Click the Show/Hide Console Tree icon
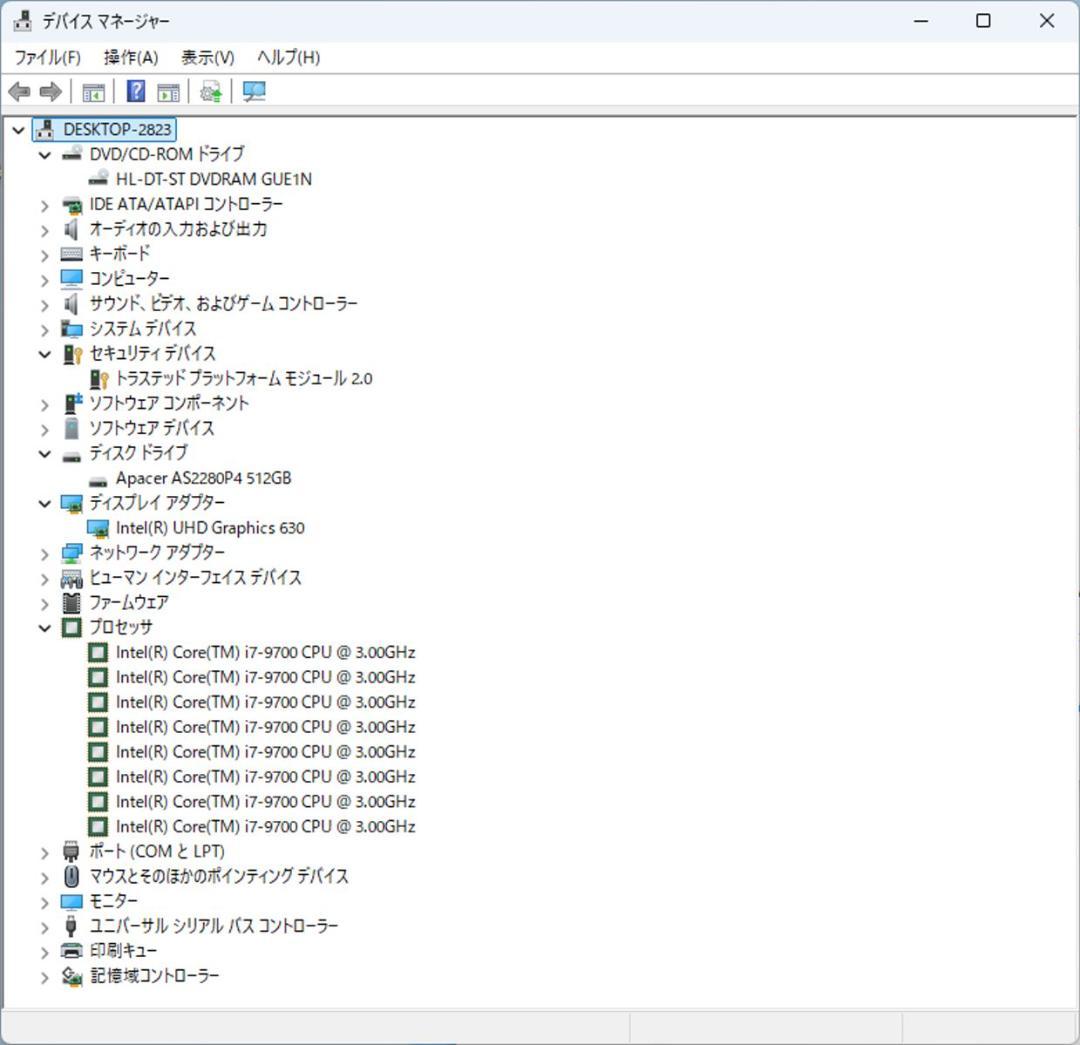1080x1045 pixels. pos(93,91)
